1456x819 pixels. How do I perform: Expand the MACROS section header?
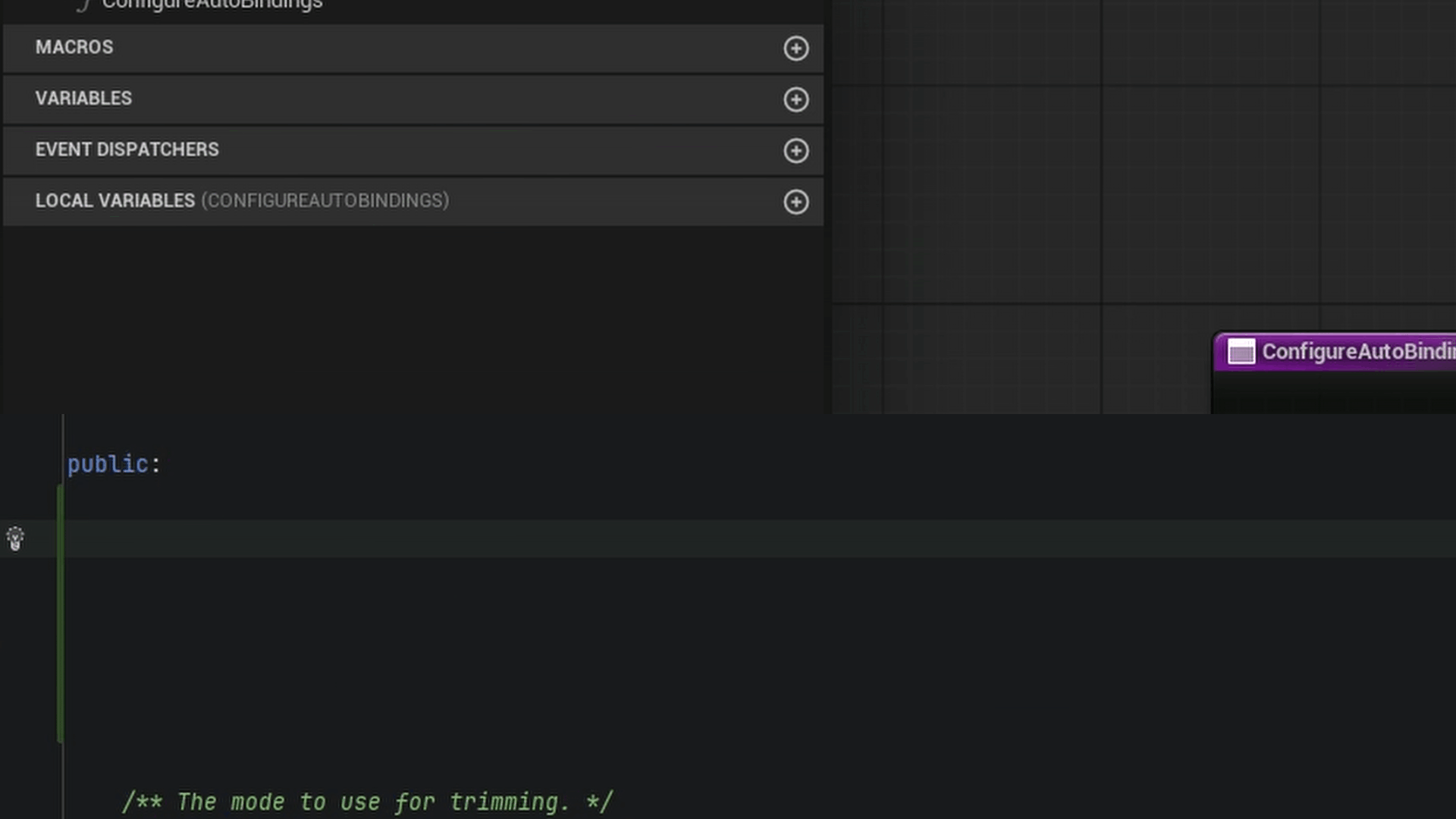click(x=413, y=49)
